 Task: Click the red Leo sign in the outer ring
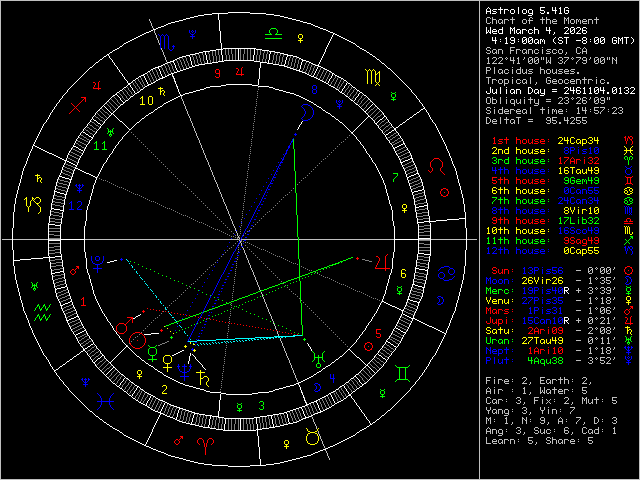tap(437, 166)
